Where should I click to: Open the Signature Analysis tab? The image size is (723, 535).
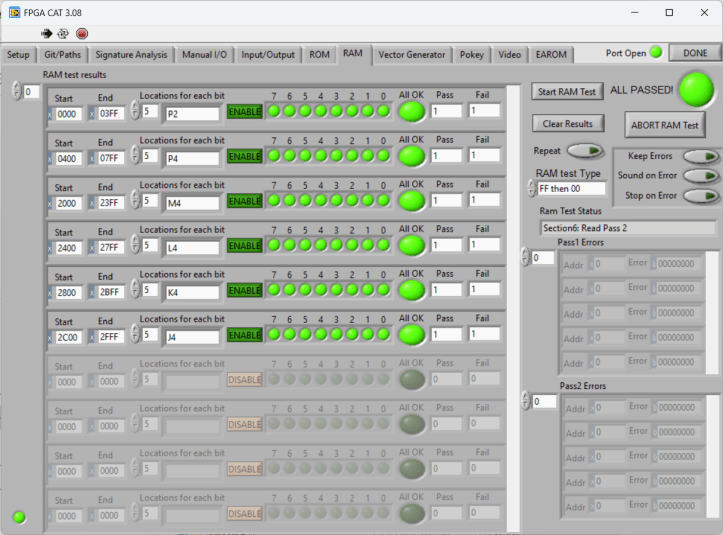coord(131,54)
